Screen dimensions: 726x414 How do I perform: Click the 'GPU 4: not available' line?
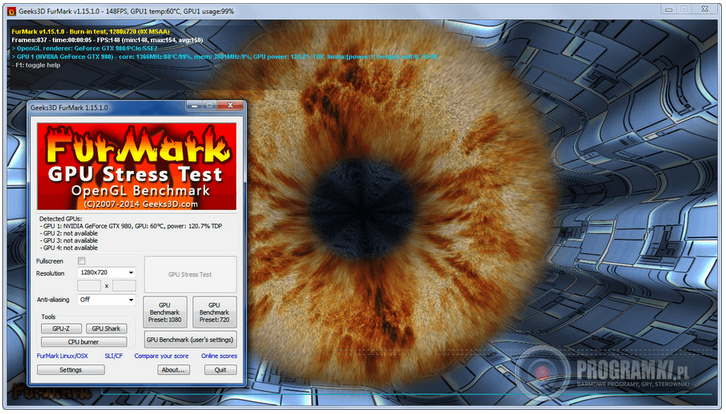69,248
